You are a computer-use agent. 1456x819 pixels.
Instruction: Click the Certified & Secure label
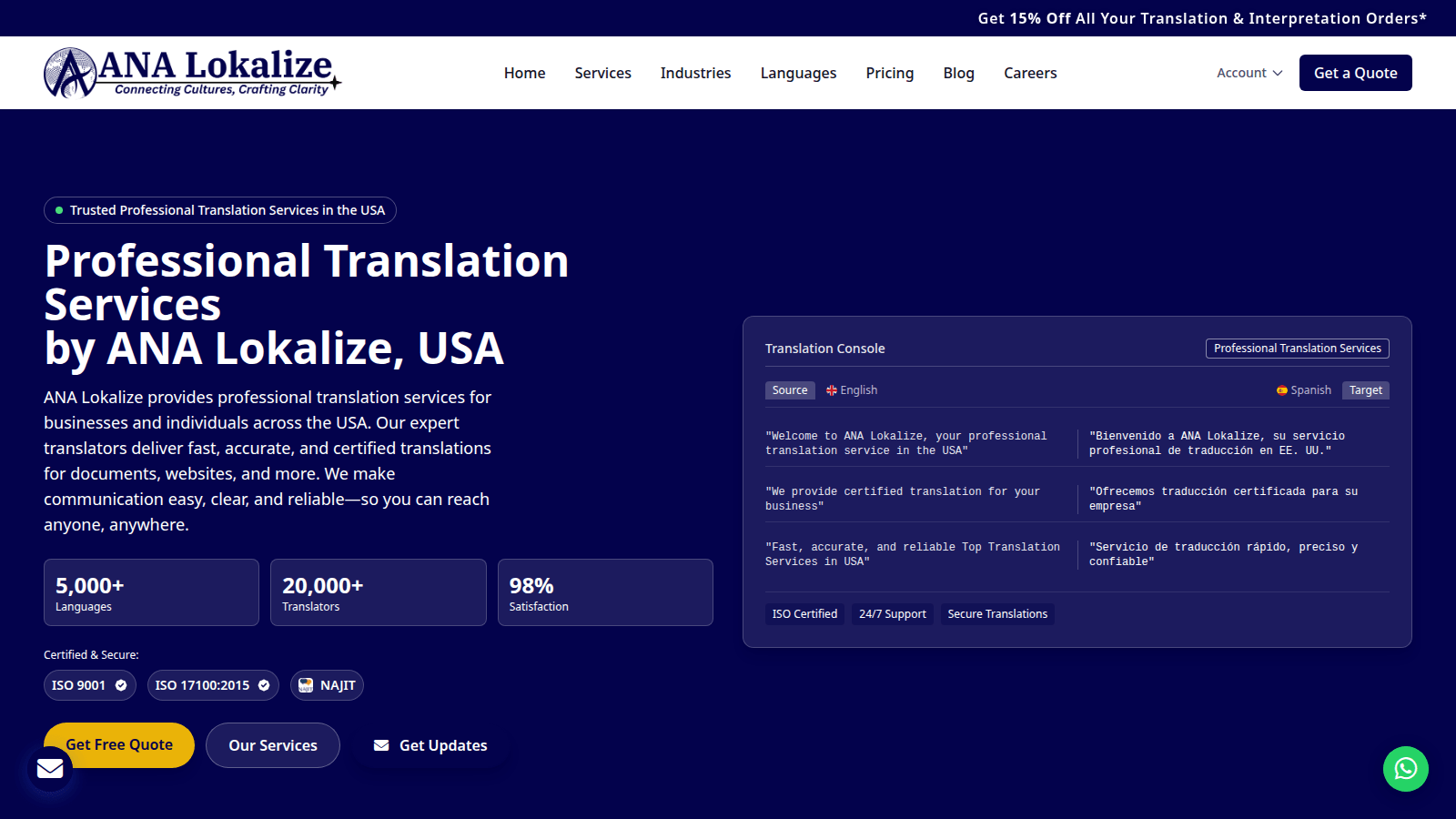tap(91, 655)
